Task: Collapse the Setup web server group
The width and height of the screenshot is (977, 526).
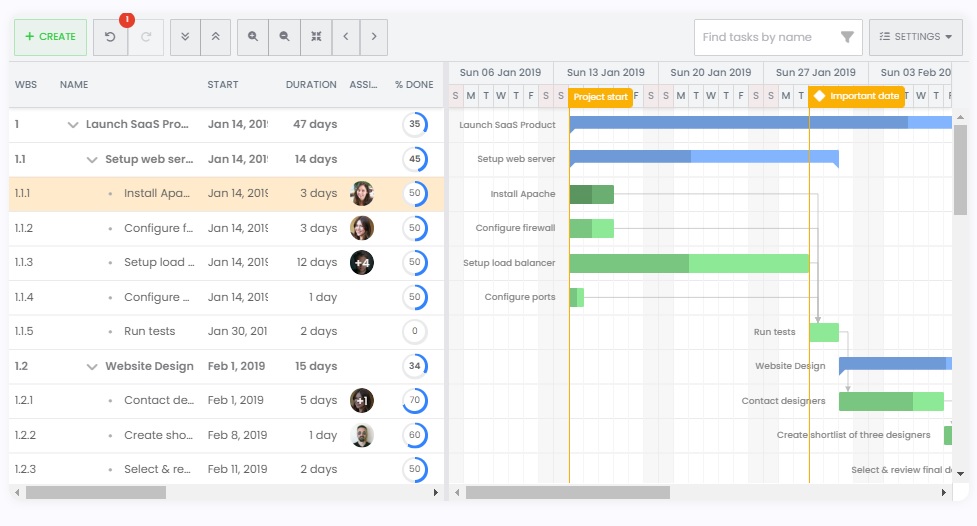Action: [92, 160]
